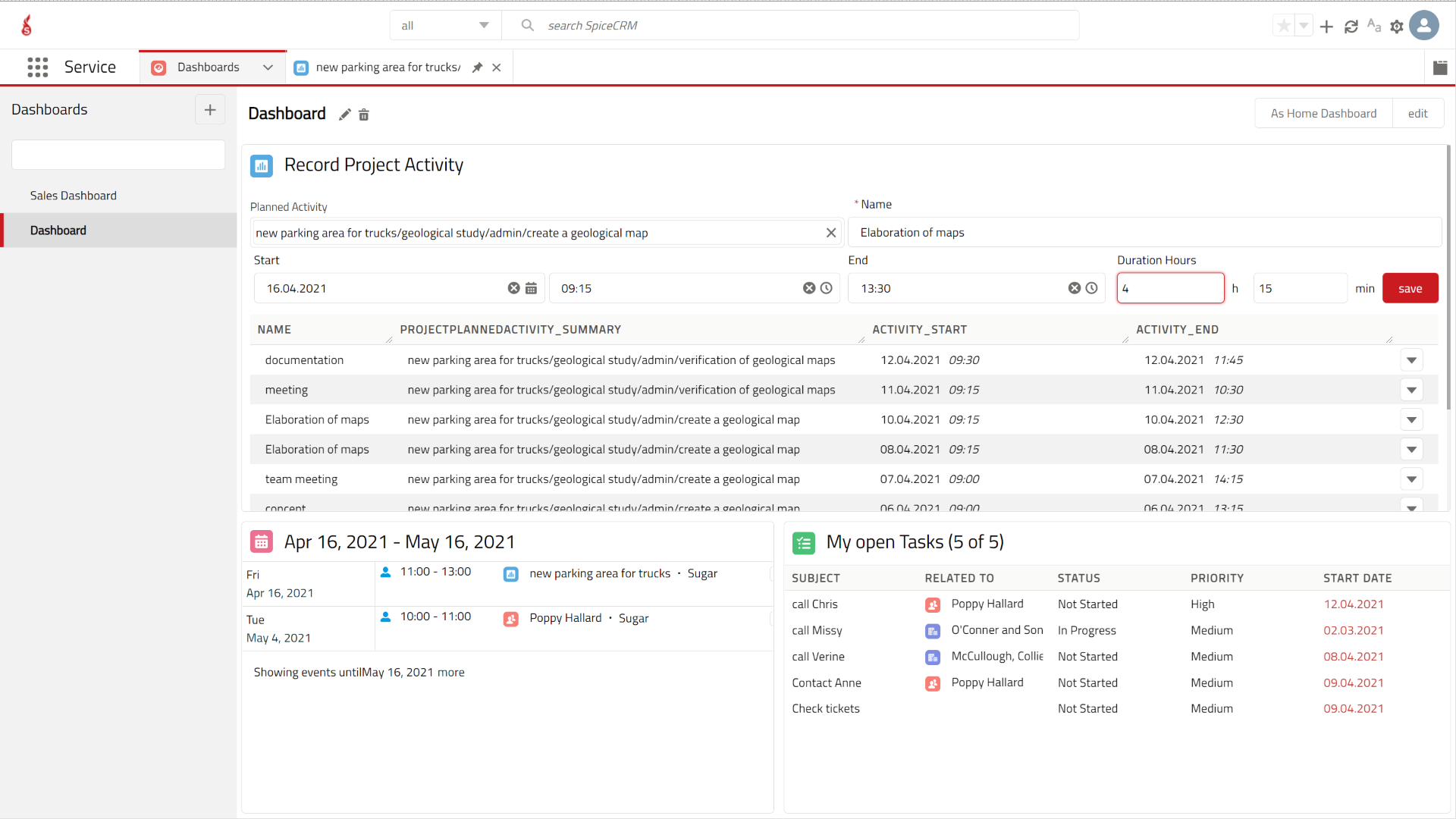Screen dimensions: 1456x819
Task: Sort by ACTIVITY_START column header
Action: coord(919,330)
